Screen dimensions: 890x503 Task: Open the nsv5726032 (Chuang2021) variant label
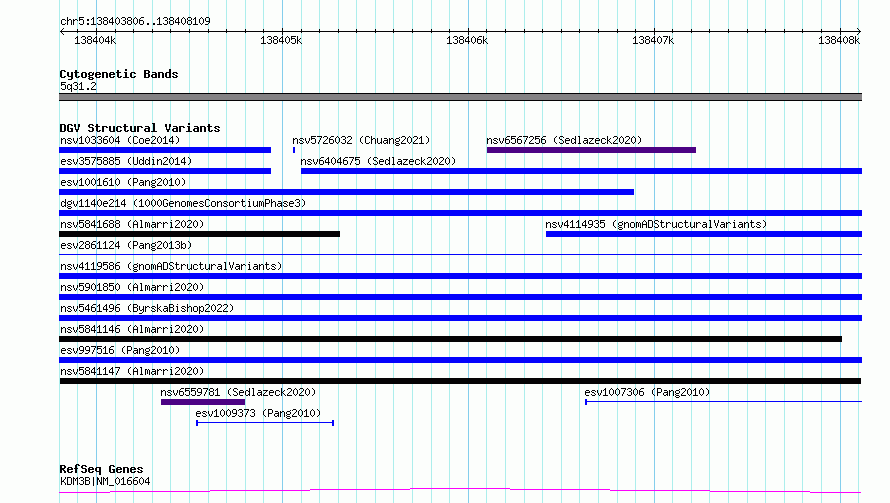(361, 140)
